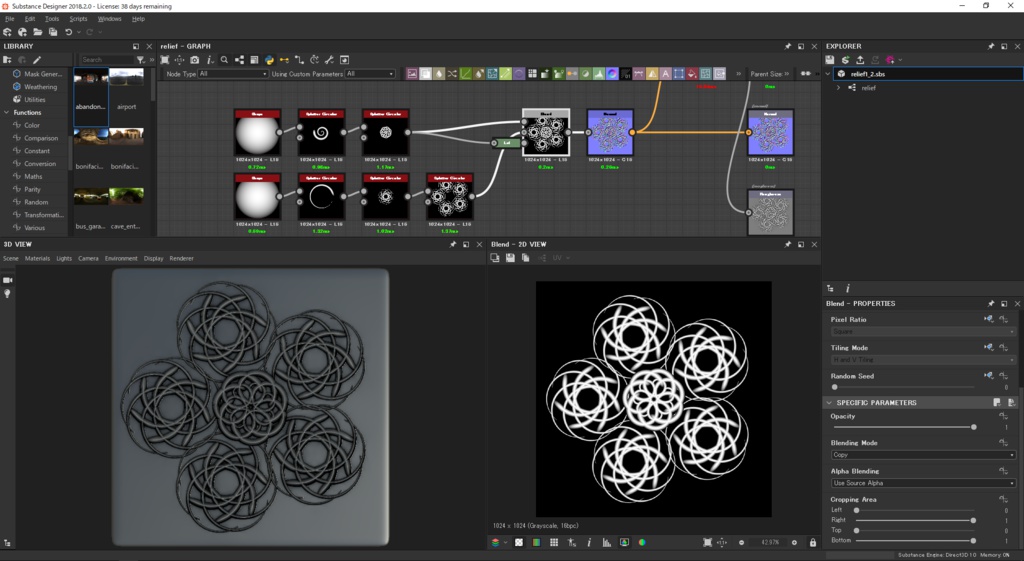1024x561 pixels.
Task: Click the save icon in 2D view toolbar
Action: click(x=510, y=258)
